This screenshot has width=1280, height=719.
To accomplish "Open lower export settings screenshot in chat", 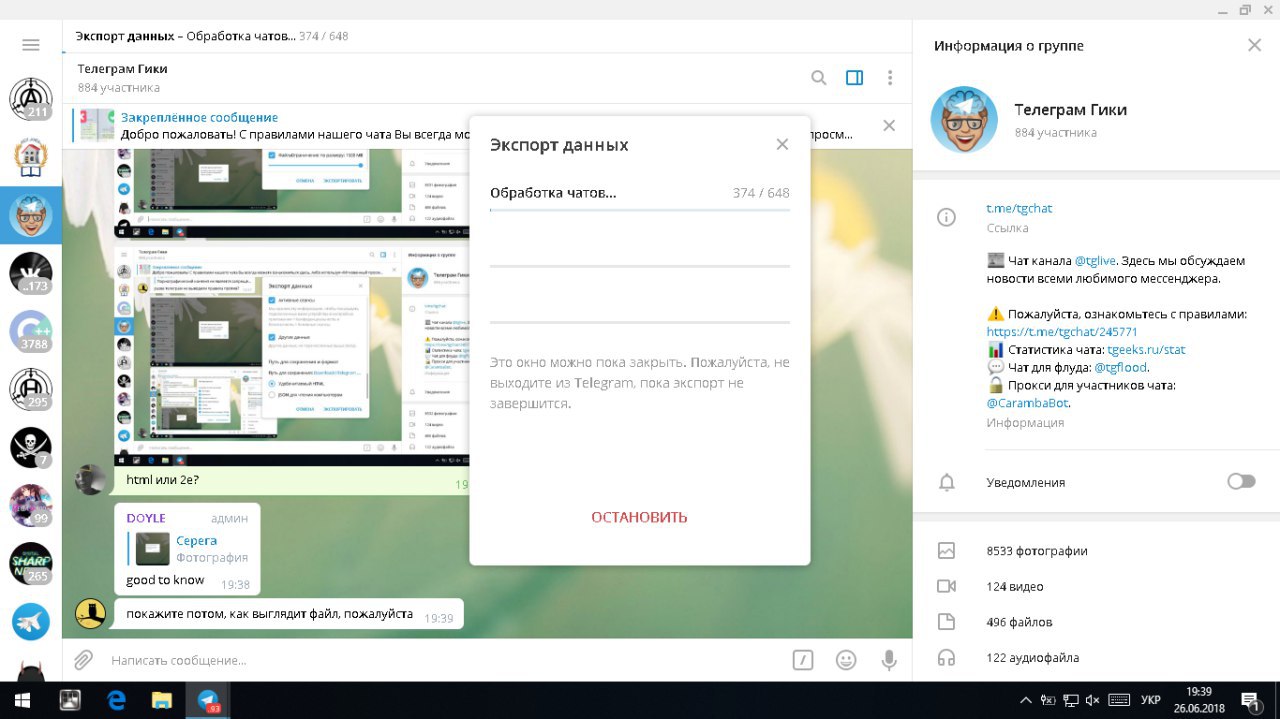I will tap(291, 356).
